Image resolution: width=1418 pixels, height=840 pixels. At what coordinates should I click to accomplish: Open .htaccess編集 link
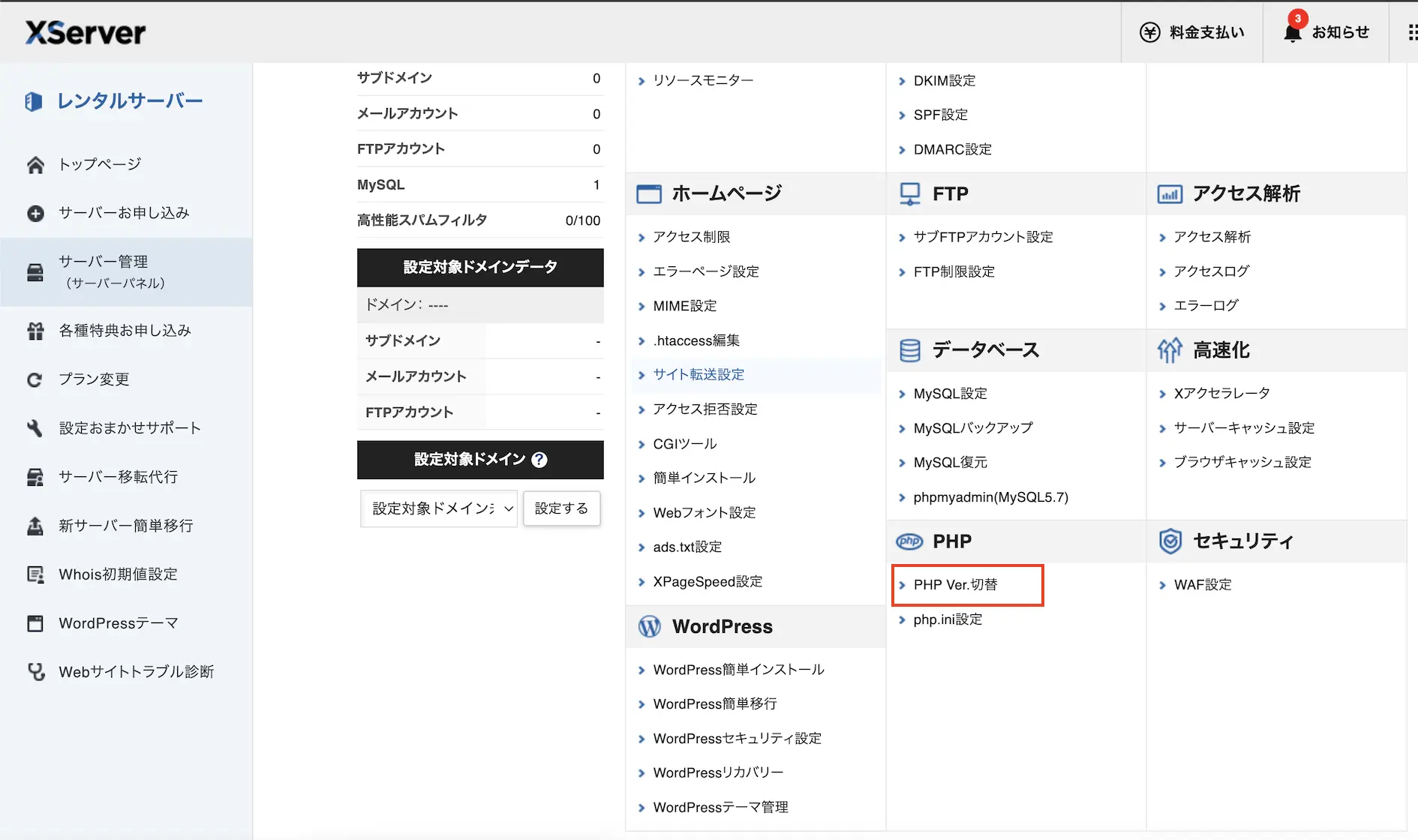click(x=696, y=340)
